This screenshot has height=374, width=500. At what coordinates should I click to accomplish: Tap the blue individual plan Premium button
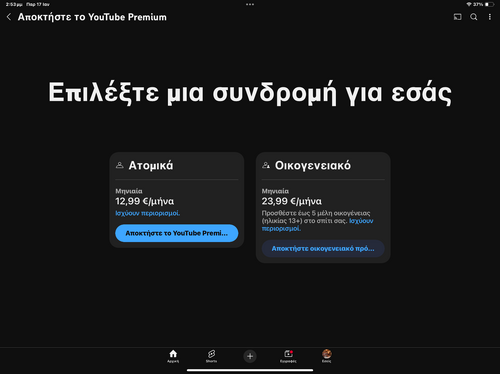coord(177,233)
